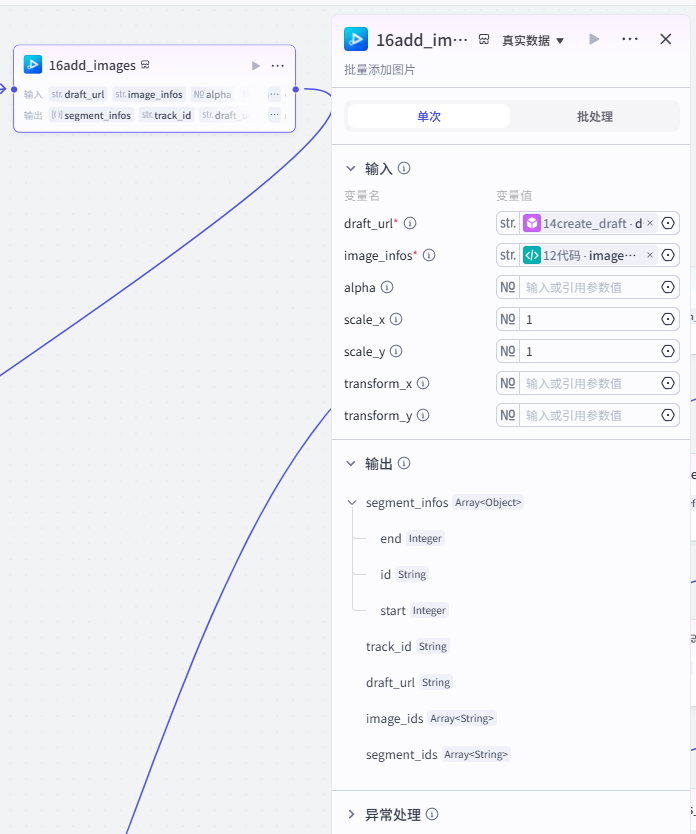Image resolution: width=696 pixels, height=834 pixels.
Task: Select the end Integer output field
Action: pos(412,538)
